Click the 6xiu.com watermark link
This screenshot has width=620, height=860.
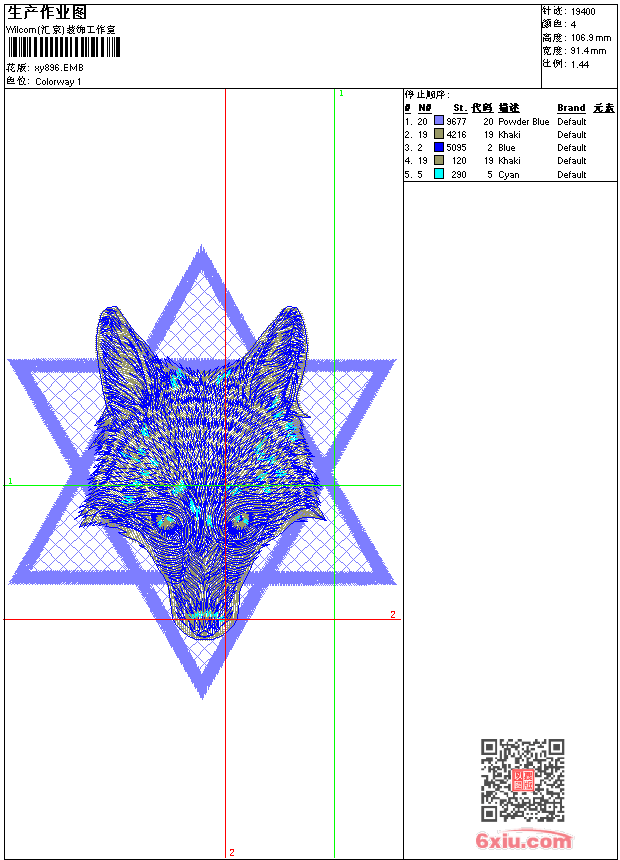click(x=524, y=841)
